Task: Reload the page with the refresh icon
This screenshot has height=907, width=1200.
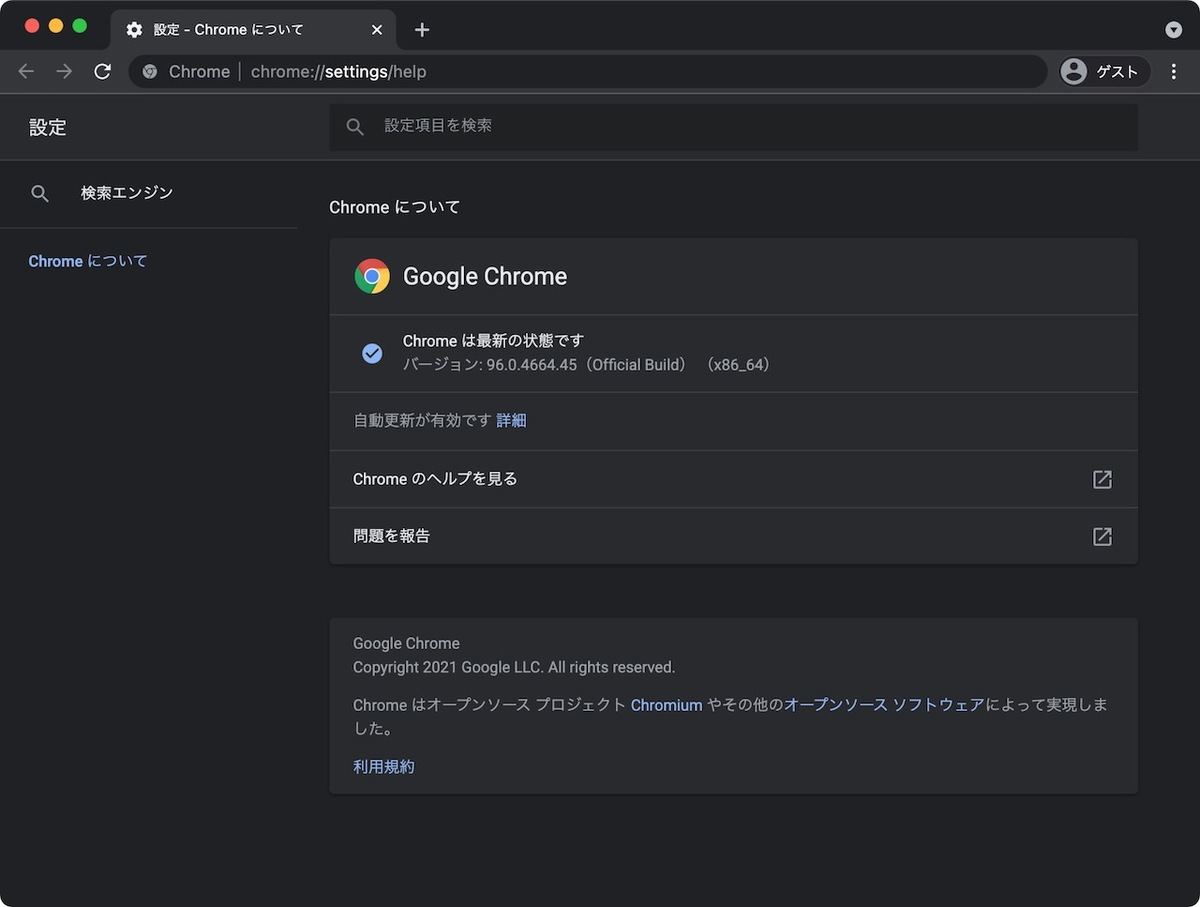Action: point(102,71)
